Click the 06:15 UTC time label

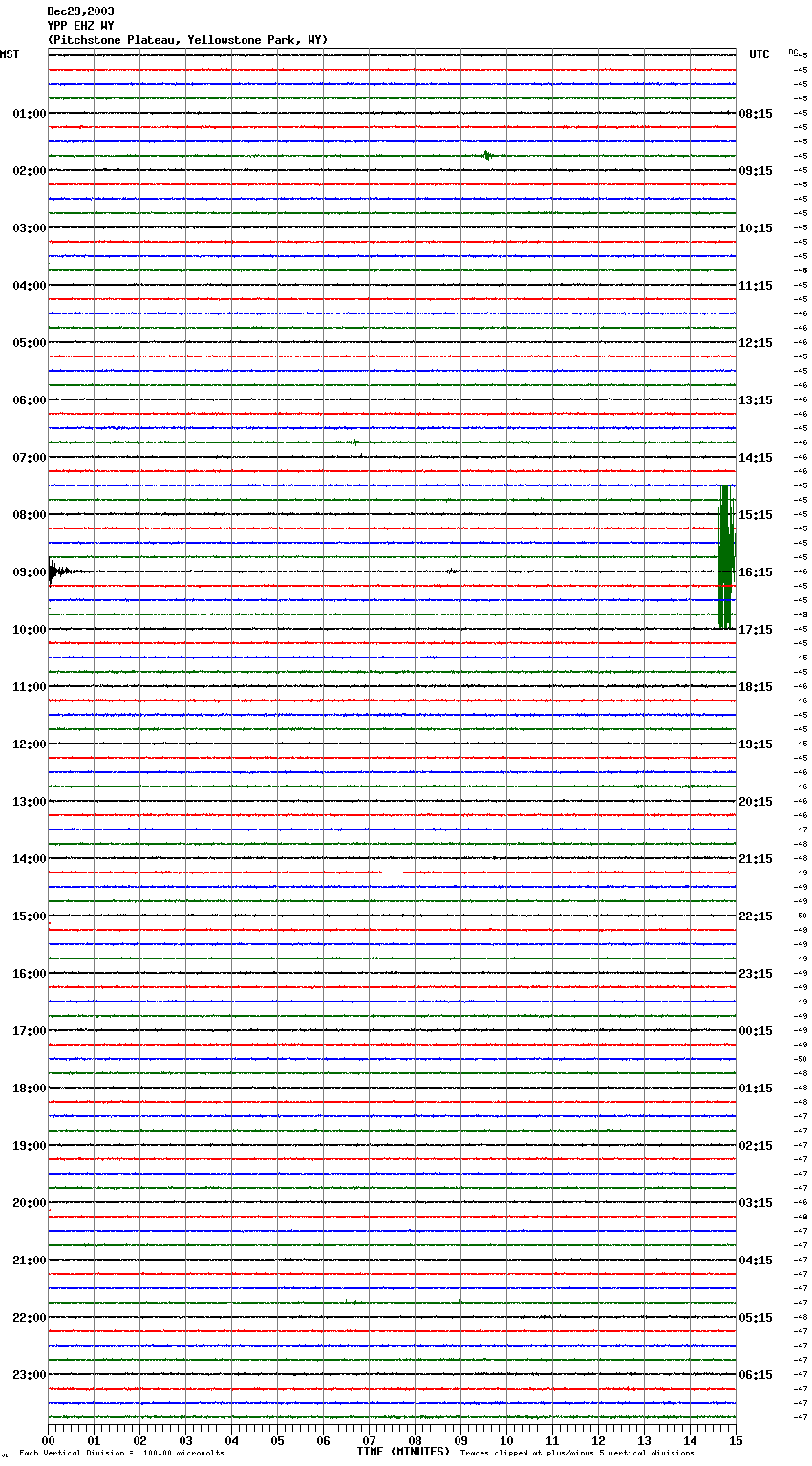tap(756, 1375)
